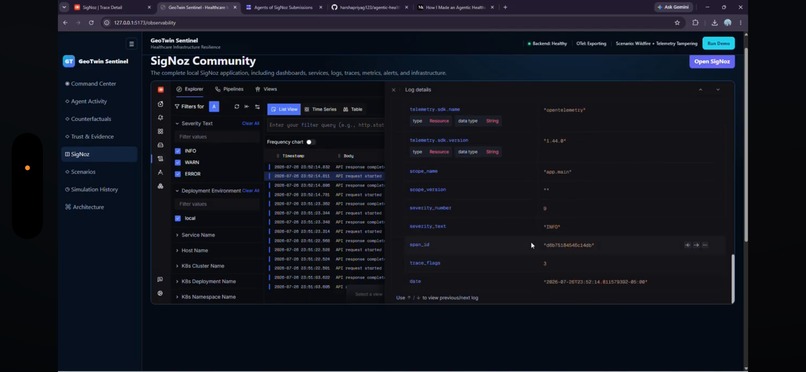Go to previous log with up chevron
Viewport: 806px width, 372px height.
point(700,90)
